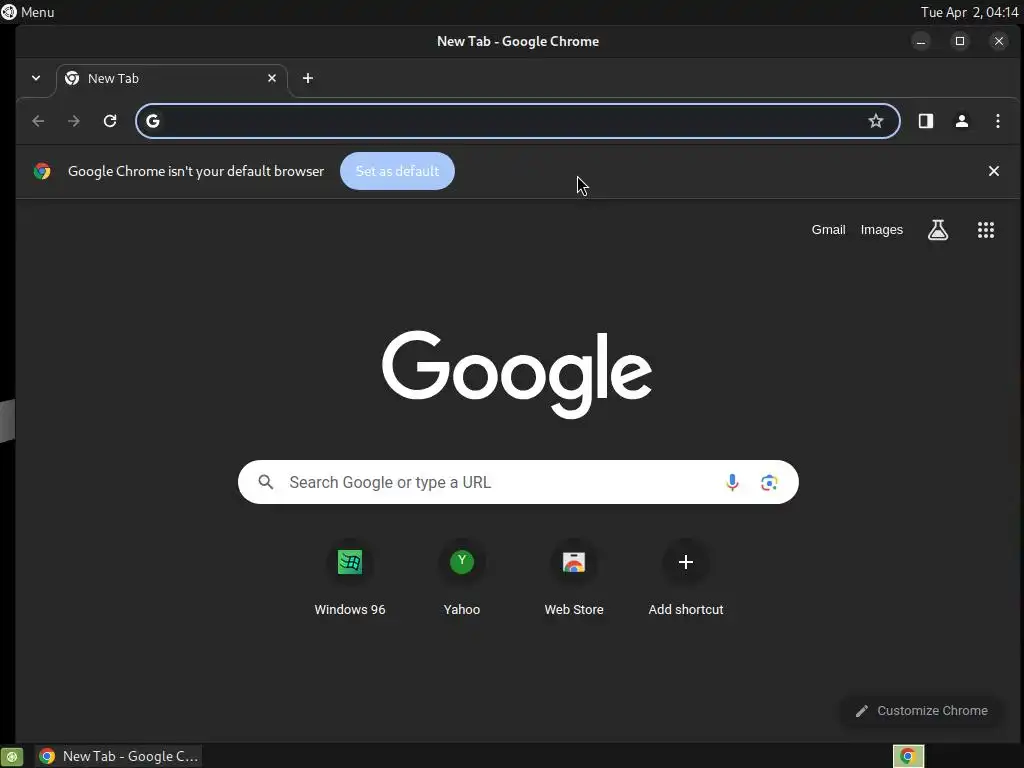Open Search Labs flask icon
This screenshot has height=768, width=1024.
point(938,230)
